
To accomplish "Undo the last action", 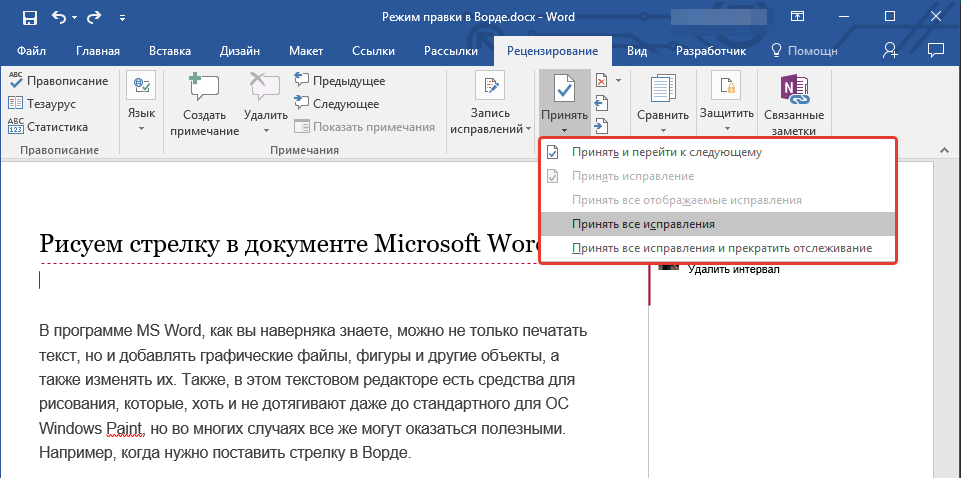I will [x=59, y=18].
